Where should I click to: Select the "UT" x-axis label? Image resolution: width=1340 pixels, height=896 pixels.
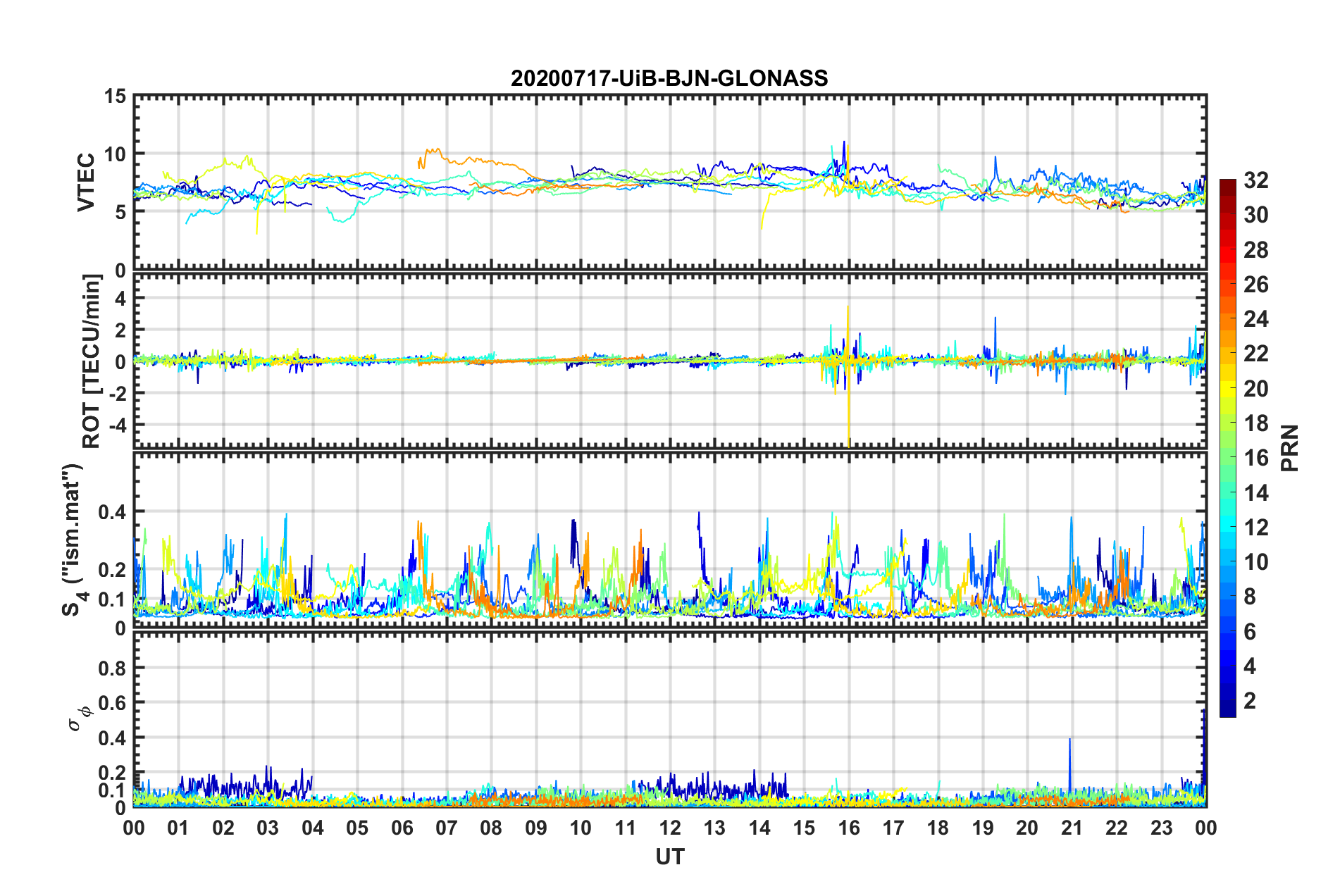tap(670, 857)
